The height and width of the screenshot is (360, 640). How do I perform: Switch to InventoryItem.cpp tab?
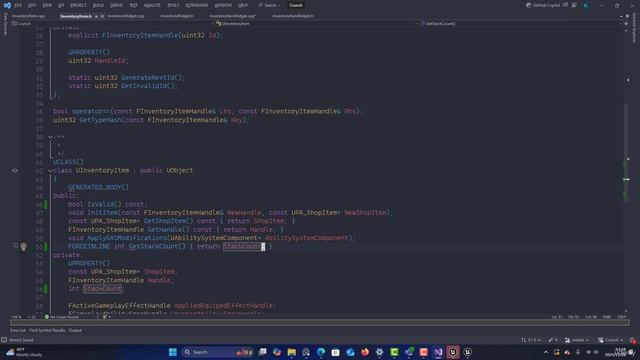coord(28,16)
